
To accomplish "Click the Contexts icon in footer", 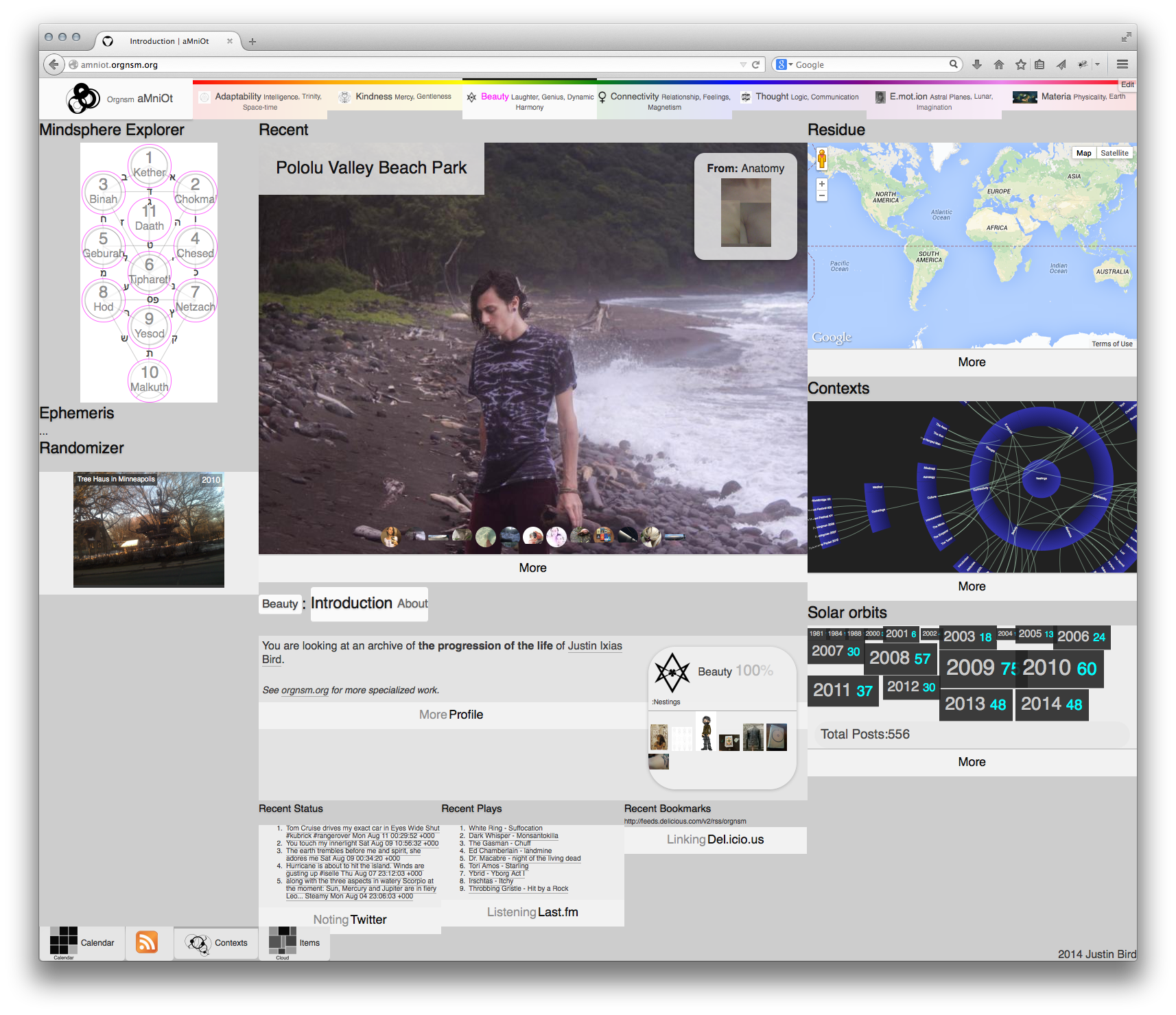I will (x=198, y=944).
